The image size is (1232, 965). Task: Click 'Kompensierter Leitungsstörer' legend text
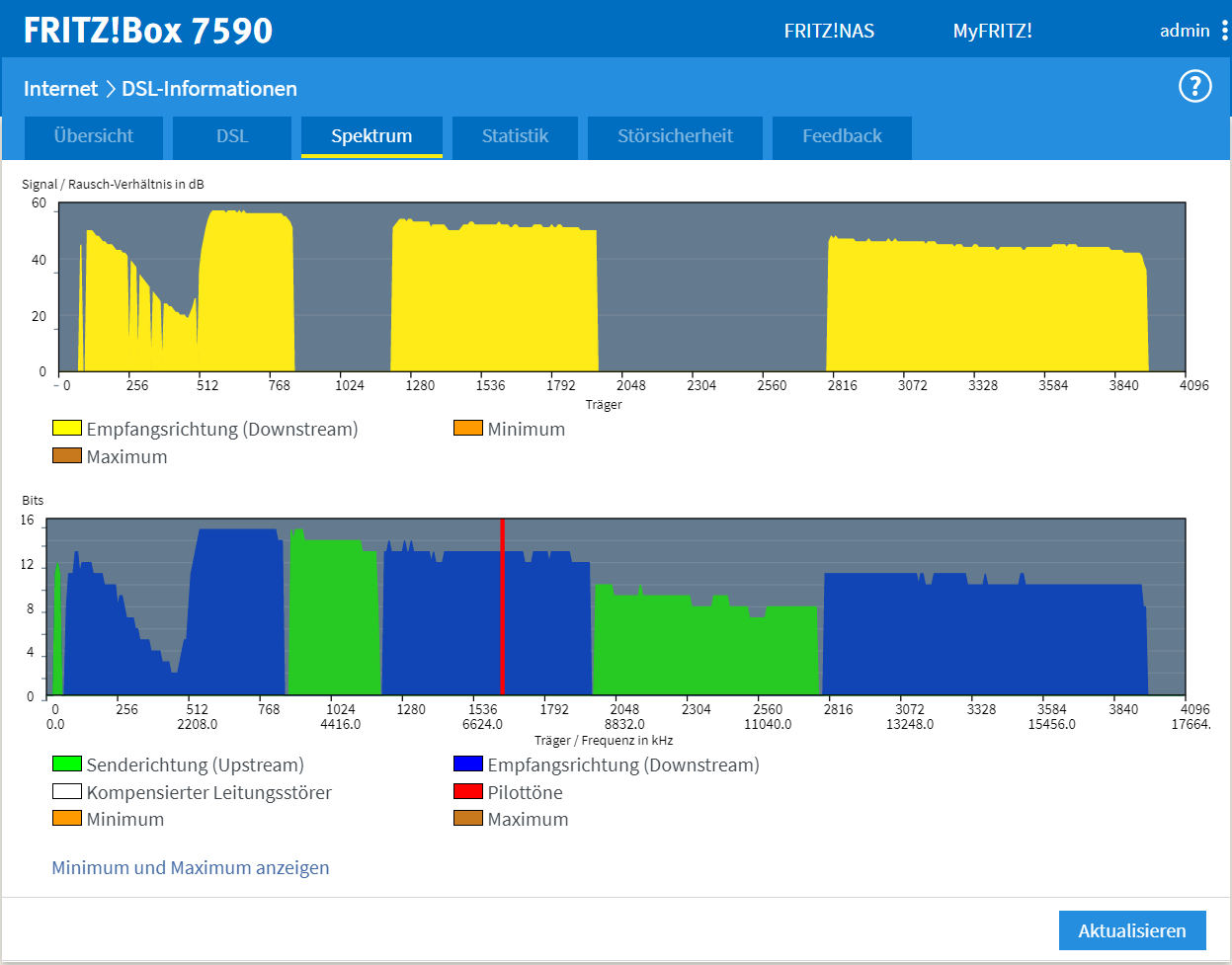coord(209,793)
